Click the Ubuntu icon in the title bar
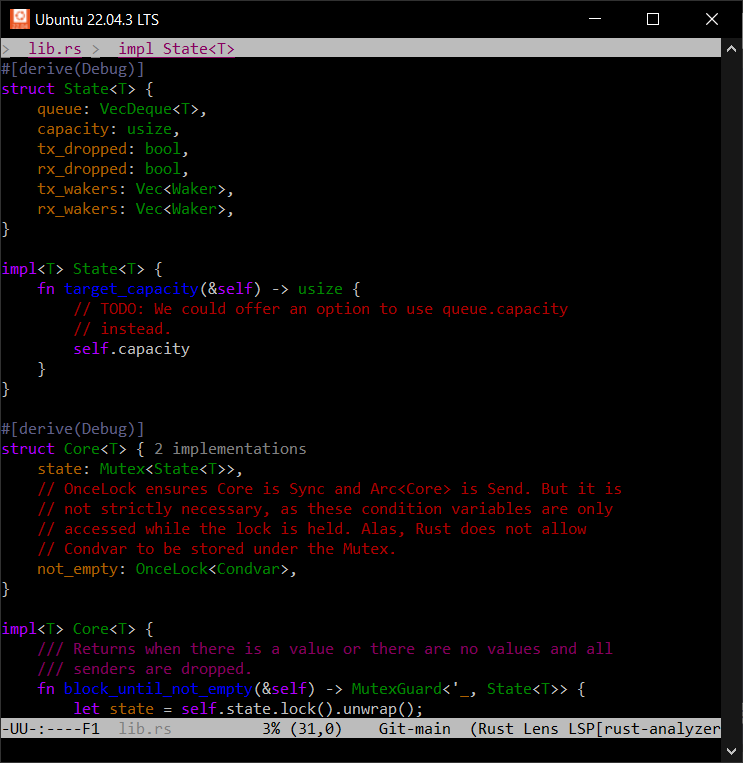This screenshot has width=743, height=763. (x=19, y=19)
